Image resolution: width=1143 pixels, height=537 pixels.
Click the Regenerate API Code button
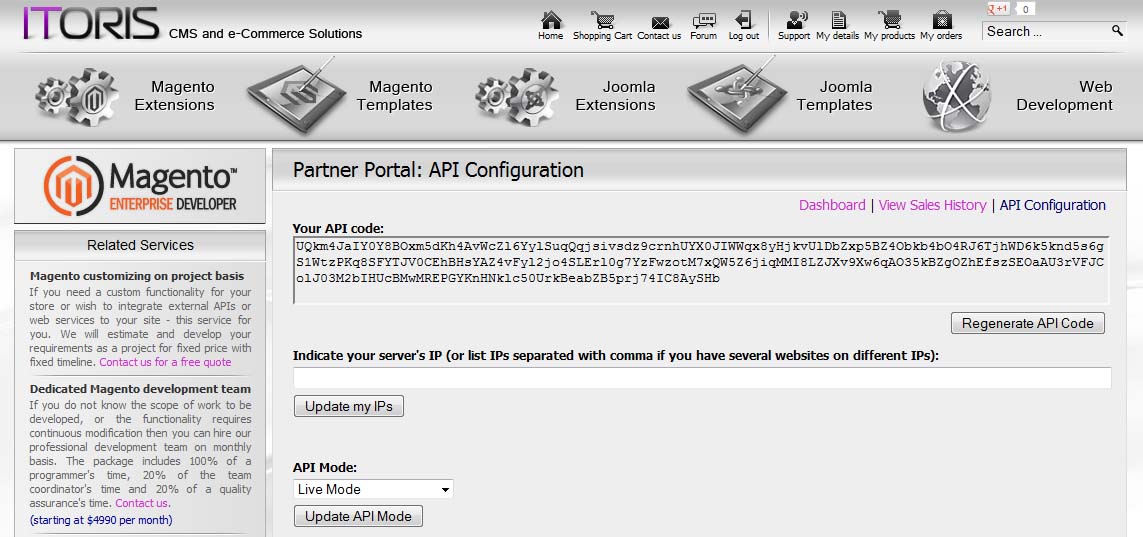pos(1028,324)
